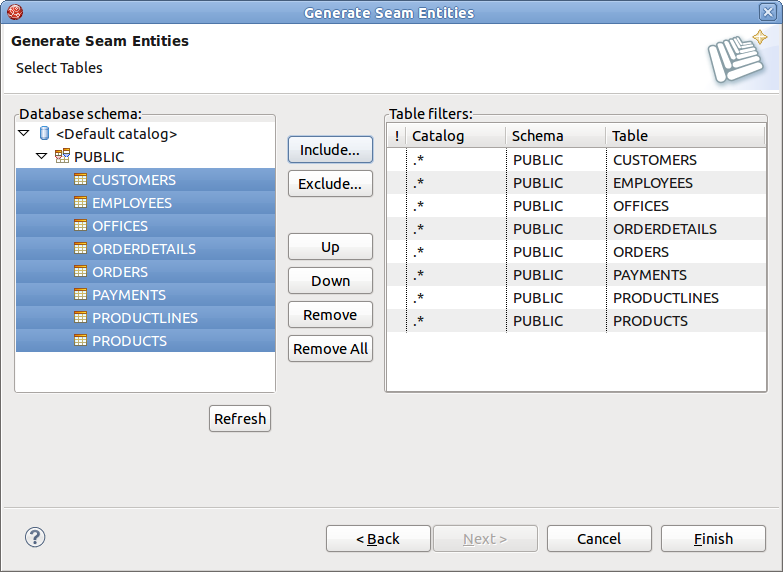
Task: Refresh the database schema
Action: click(240, 419)
